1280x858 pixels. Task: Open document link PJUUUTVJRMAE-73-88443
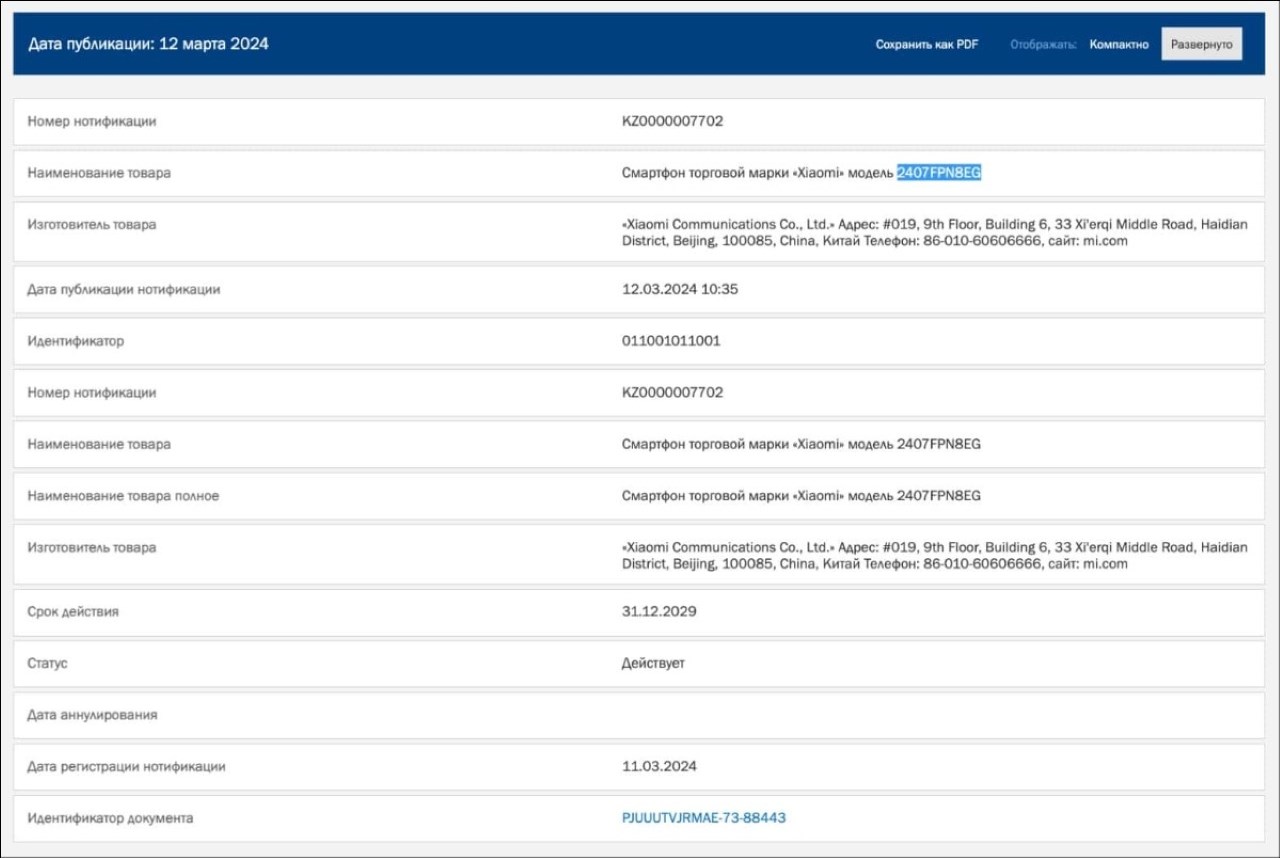(x=703, y=818)
